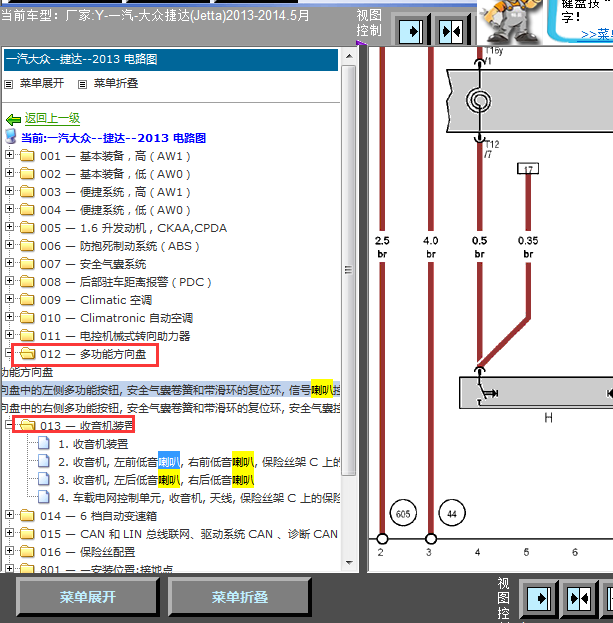Click computer icon beside 当前 heading
This screenshot has width=613, height=623.
(10, 136)
